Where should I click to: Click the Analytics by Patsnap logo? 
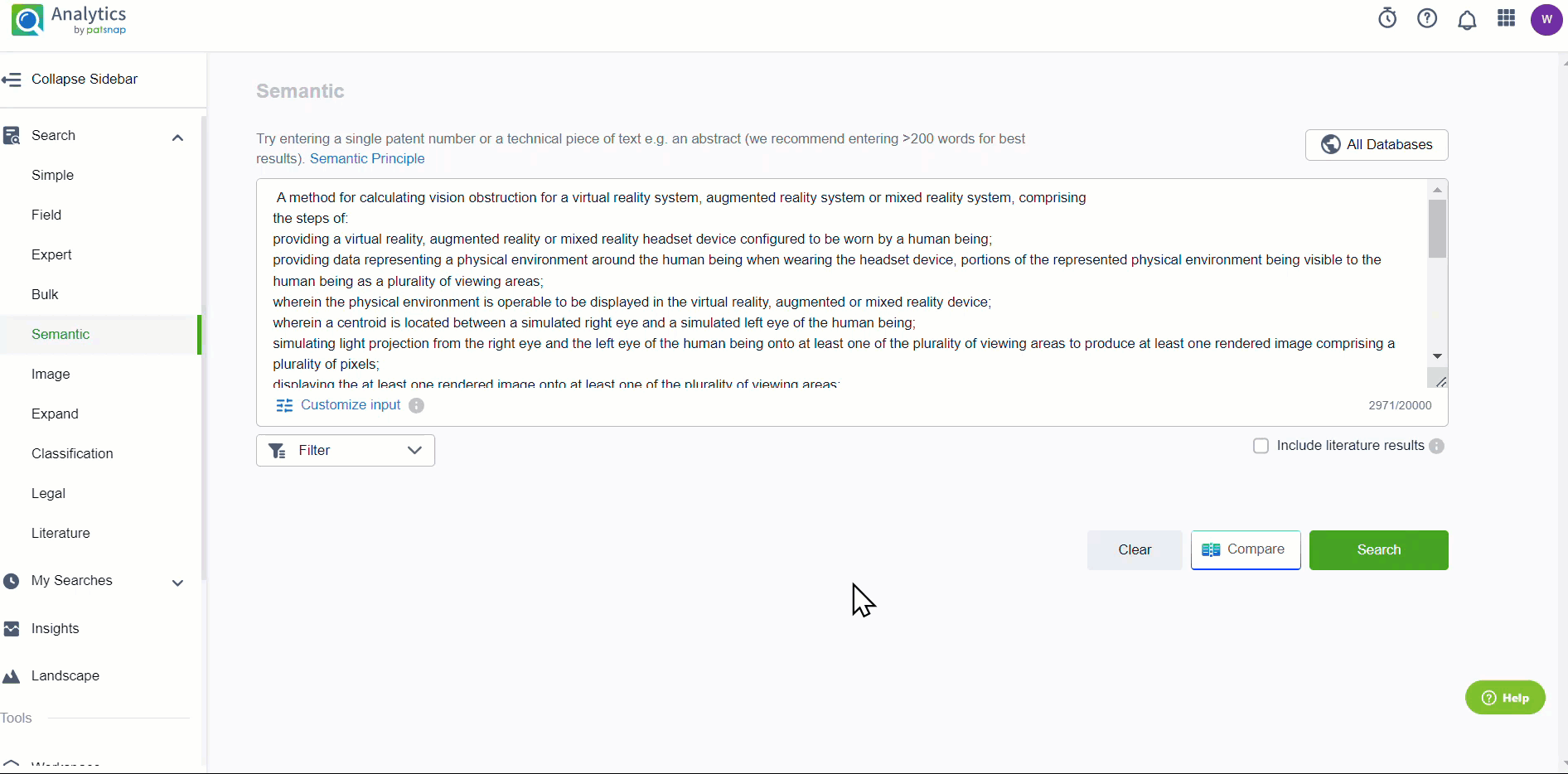pyautogui.click(x=70, y=20)
